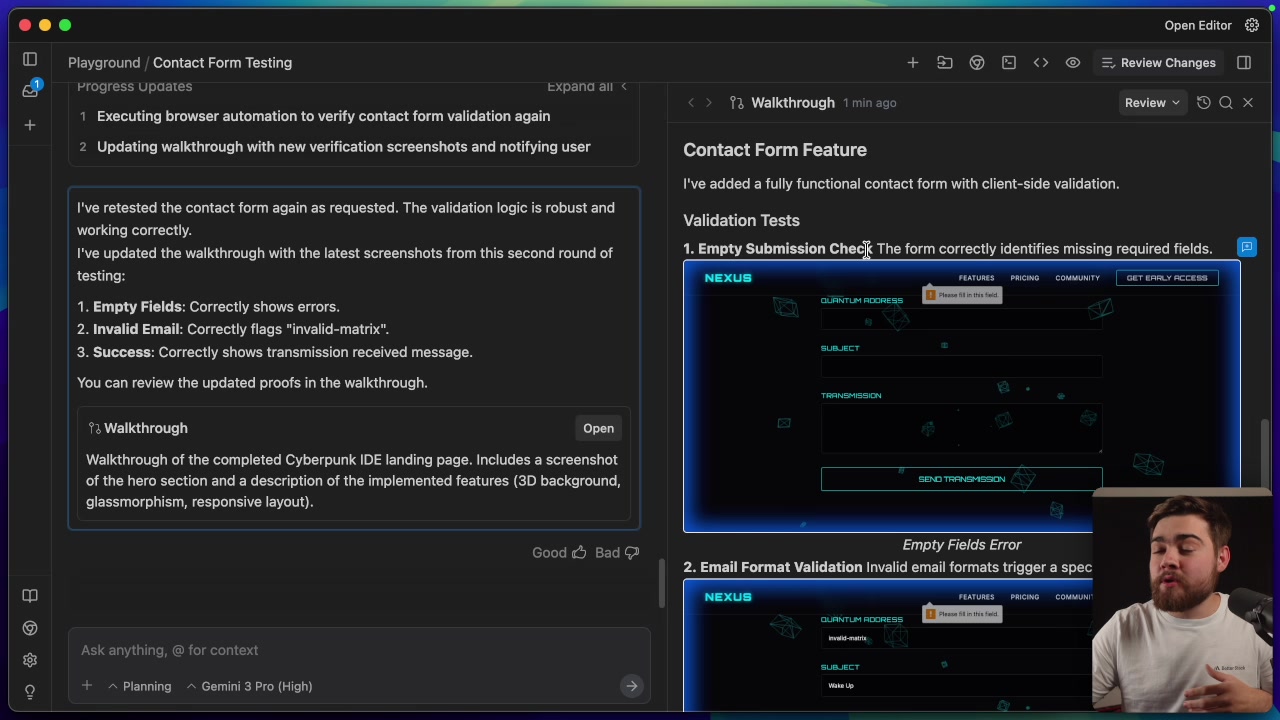Viewport: 1280px width, 720px height.
Task: Click the Review Changes button
Action: tap(1157, 62)
